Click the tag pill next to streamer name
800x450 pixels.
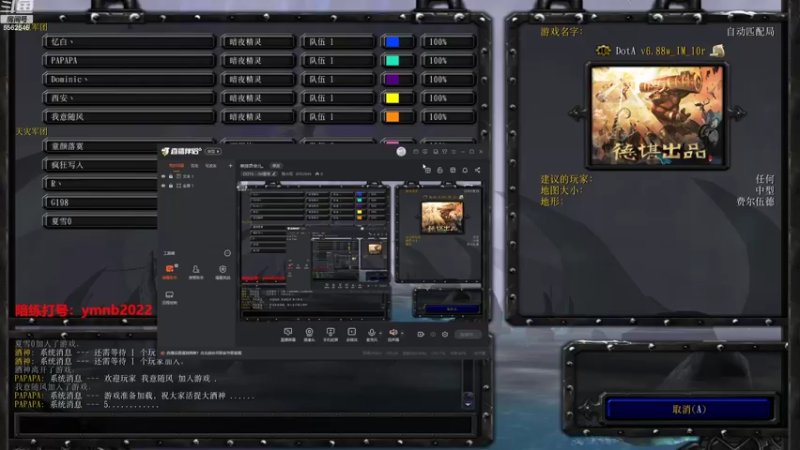tap(276, 166)
